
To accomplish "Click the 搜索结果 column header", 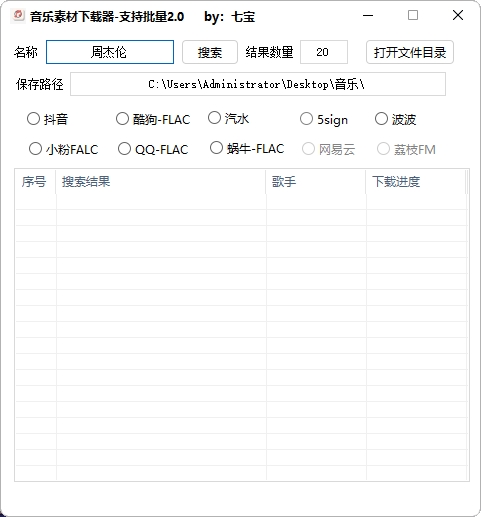I will (x=161, y=182).
